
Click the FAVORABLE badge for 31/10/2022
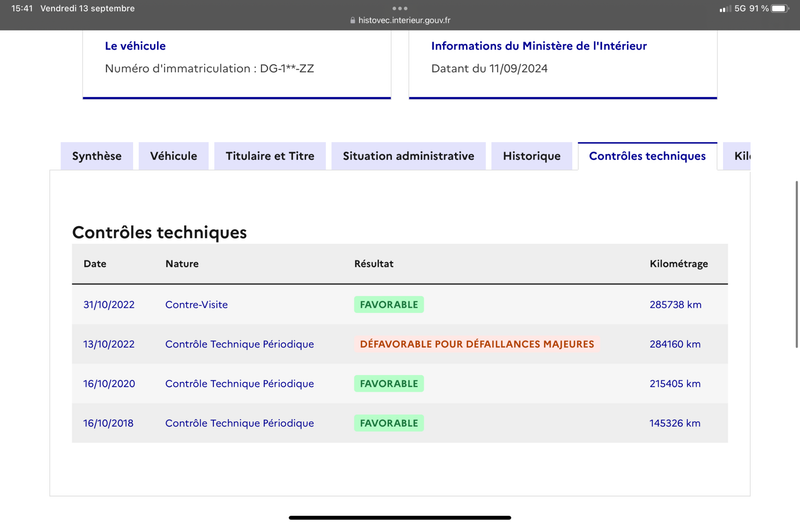tap(389, 305)
